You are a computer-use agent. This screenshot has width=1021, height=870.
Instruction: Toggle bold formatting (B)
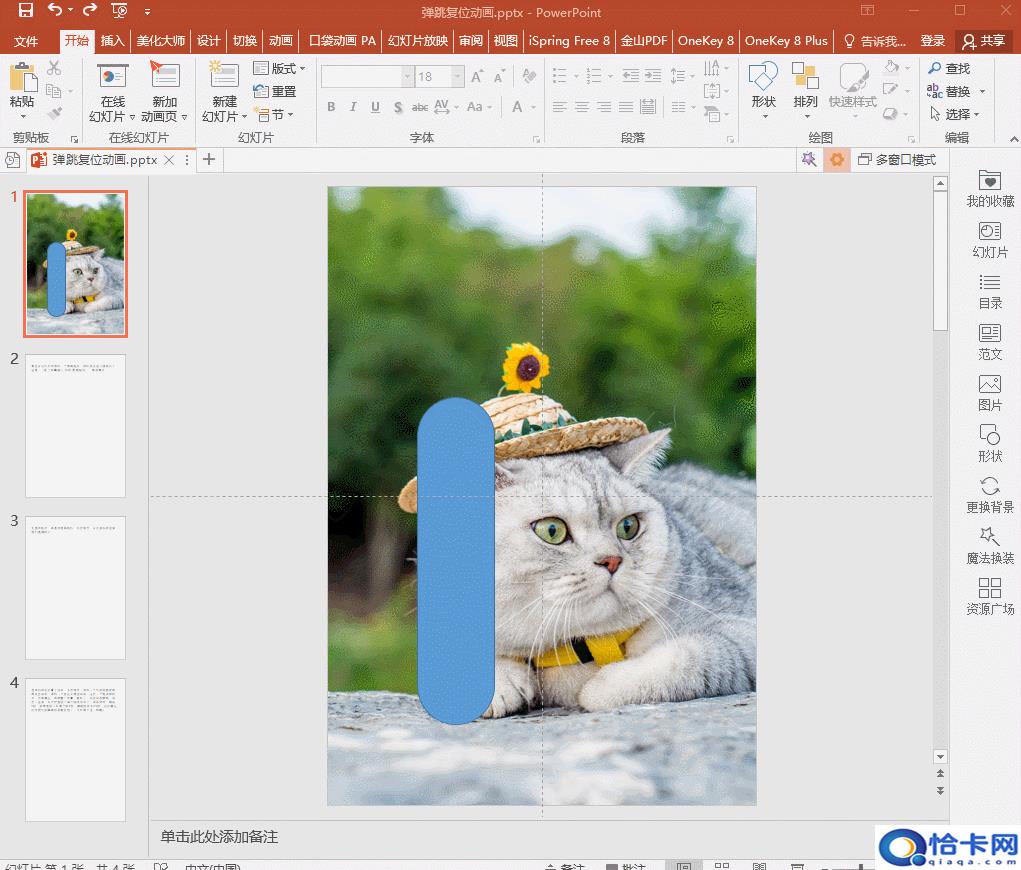tap(331, 107)
